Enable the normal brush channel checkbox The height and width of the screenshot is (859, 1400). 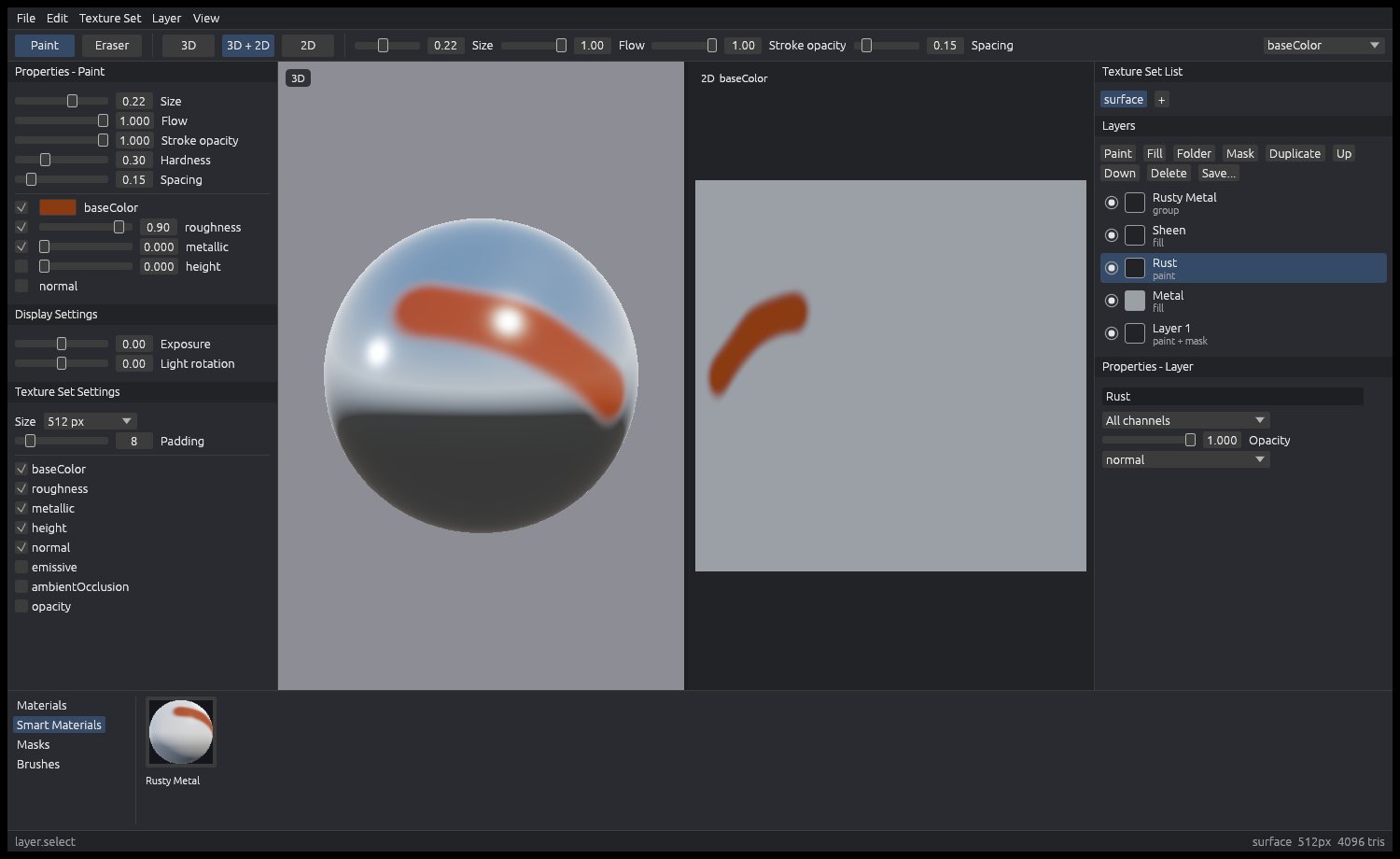point(21,286)
